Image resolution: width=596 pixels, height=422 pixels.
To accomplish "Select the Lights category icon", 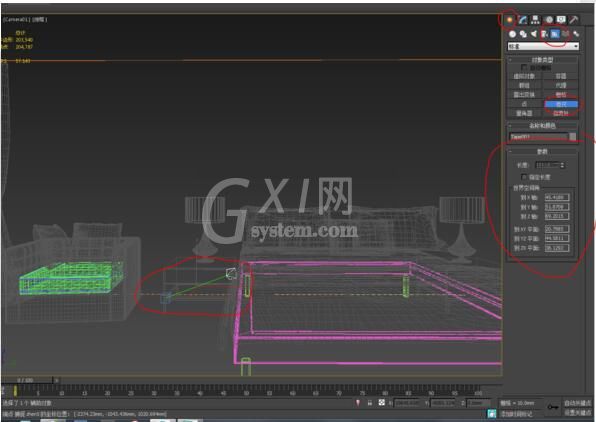I will 534,34.
